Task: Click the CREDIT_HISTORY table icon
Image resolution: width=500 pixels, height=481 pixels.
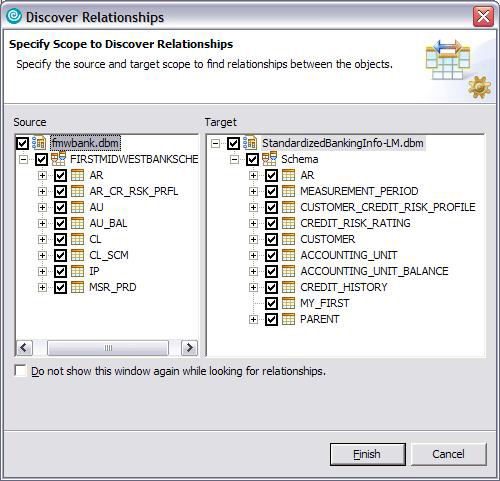Action: (x=289, y=287)
